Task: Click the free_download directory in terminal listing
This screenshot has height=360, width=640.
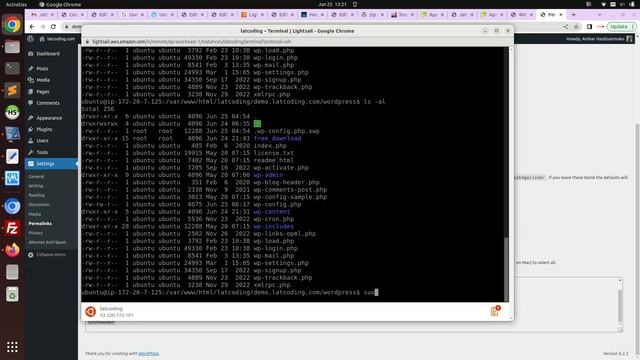Action: (x=277, y=138)
